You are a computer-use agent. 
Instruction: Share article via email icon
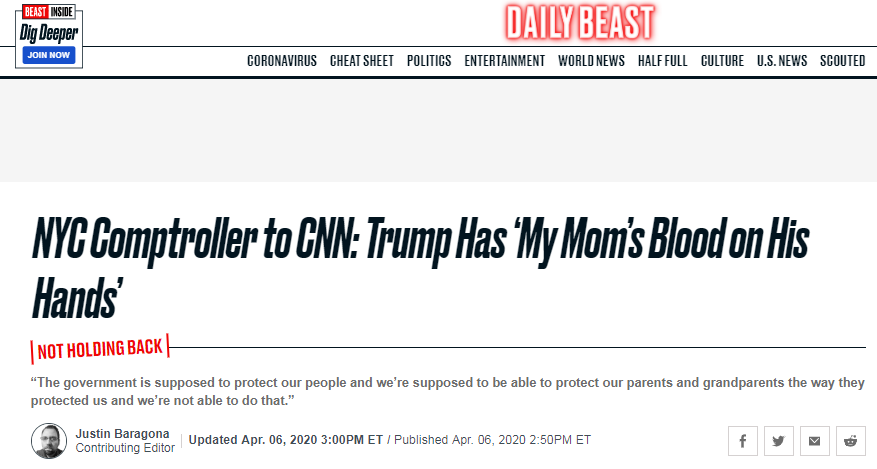pos(814,440)
